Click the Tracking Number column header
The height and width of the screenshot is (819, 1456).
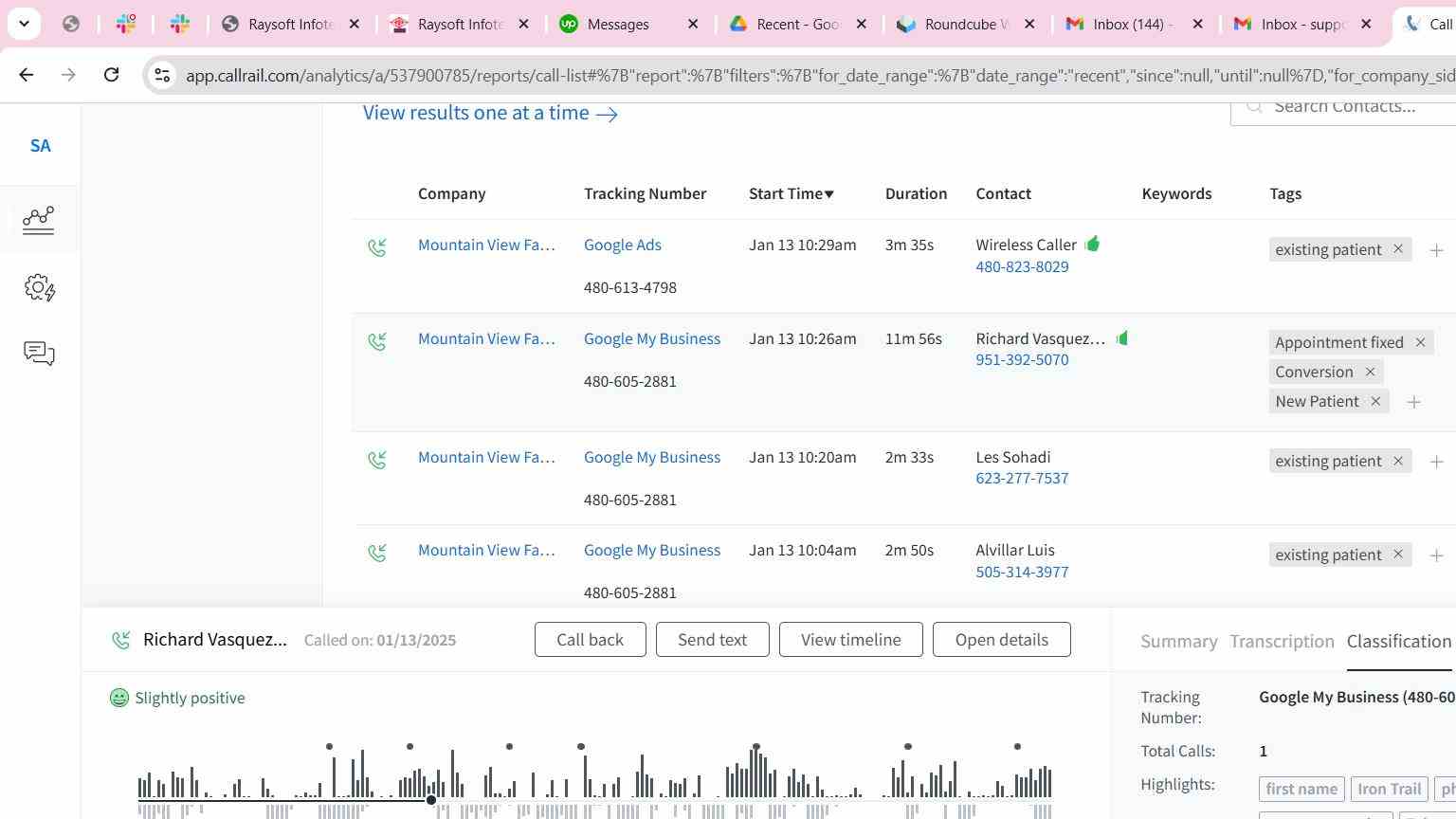[x=645, y=193]
